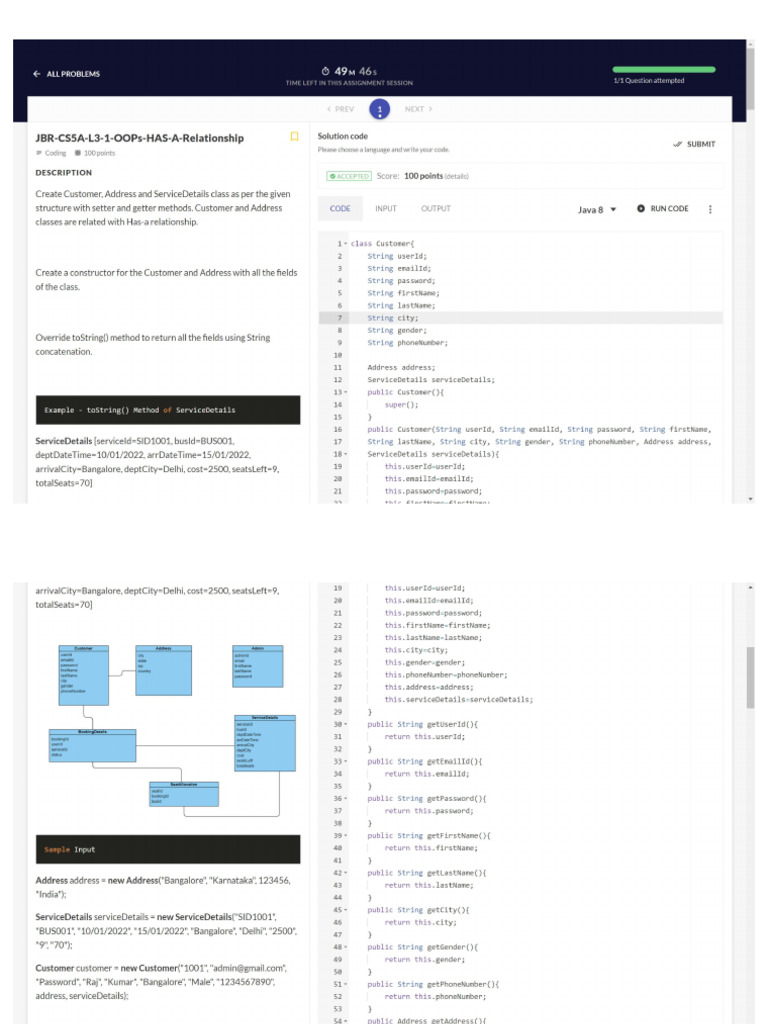Select question number 1 circle
This screenshot has width=768, height=1024.
[379, 109]
